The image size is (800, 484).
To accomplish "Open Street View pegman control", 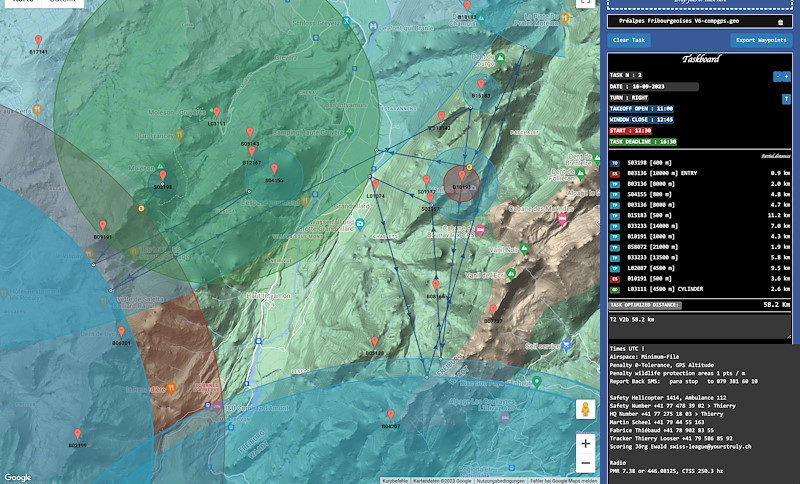I will click(585, 410).
